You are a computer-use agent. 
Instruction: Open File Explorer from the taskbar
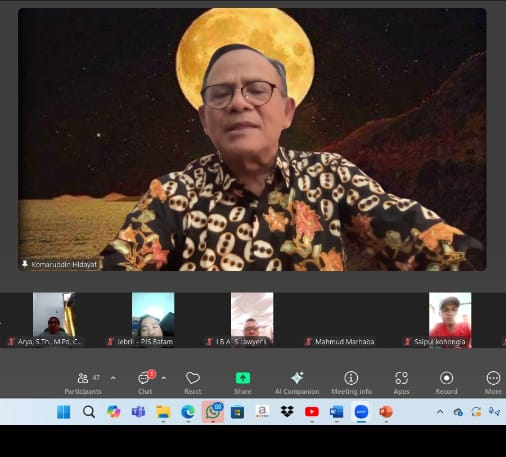(163, 412)
